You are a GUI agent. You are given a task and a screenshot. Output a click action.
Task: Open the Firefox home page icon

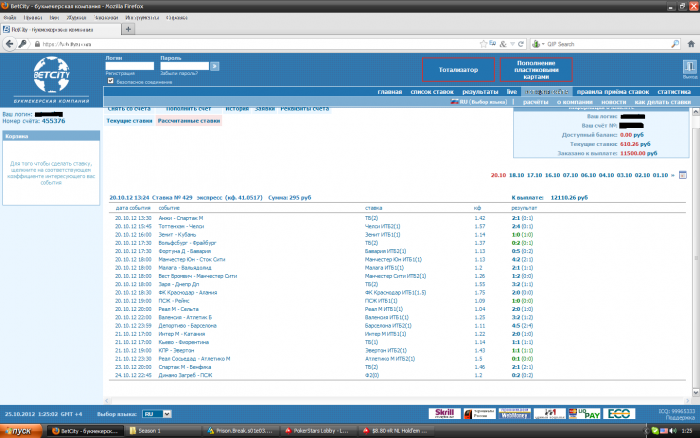click(691, 44)
